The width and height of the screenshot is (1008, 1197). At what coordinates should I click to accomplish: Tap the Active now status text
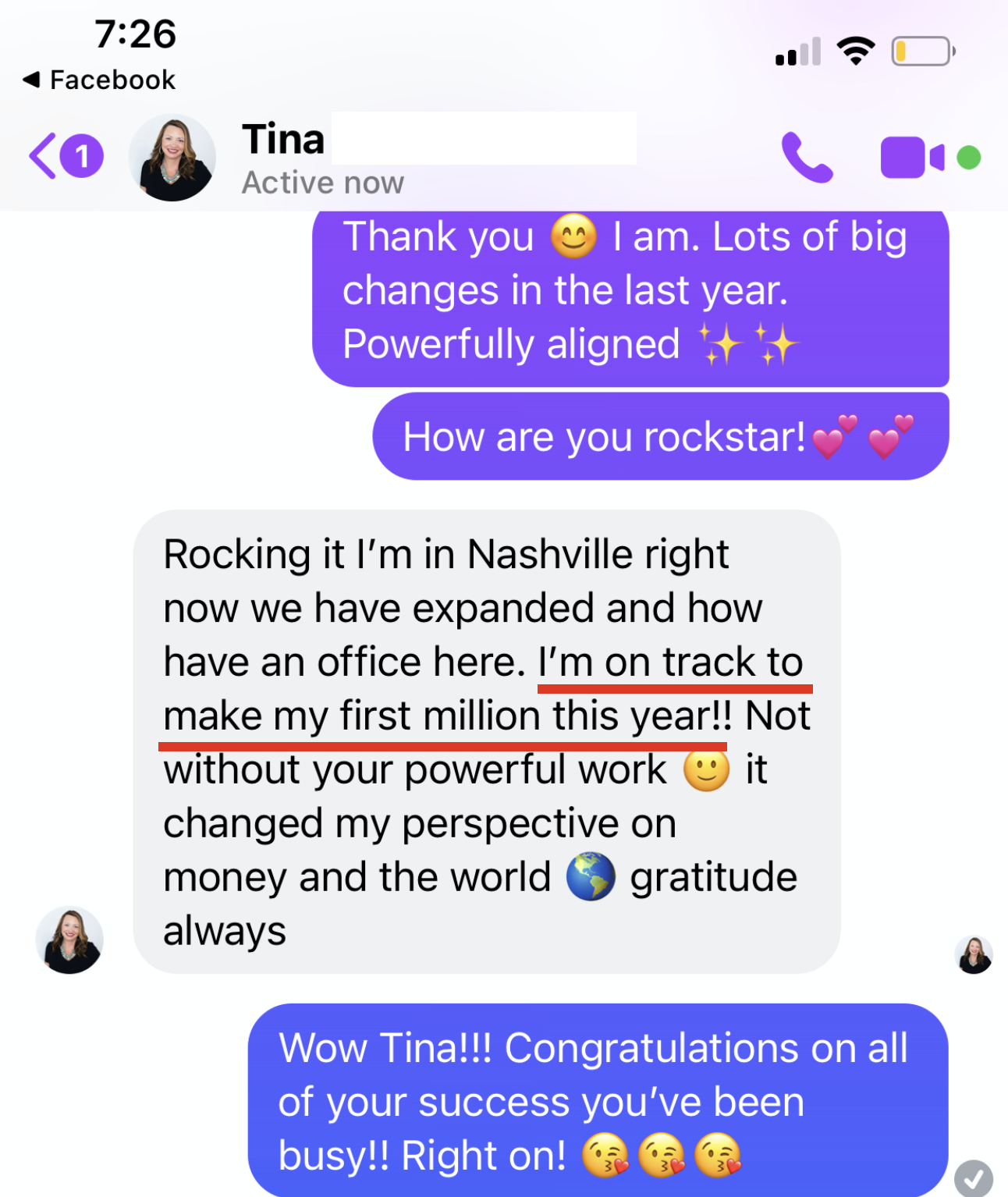click(323, 183)
